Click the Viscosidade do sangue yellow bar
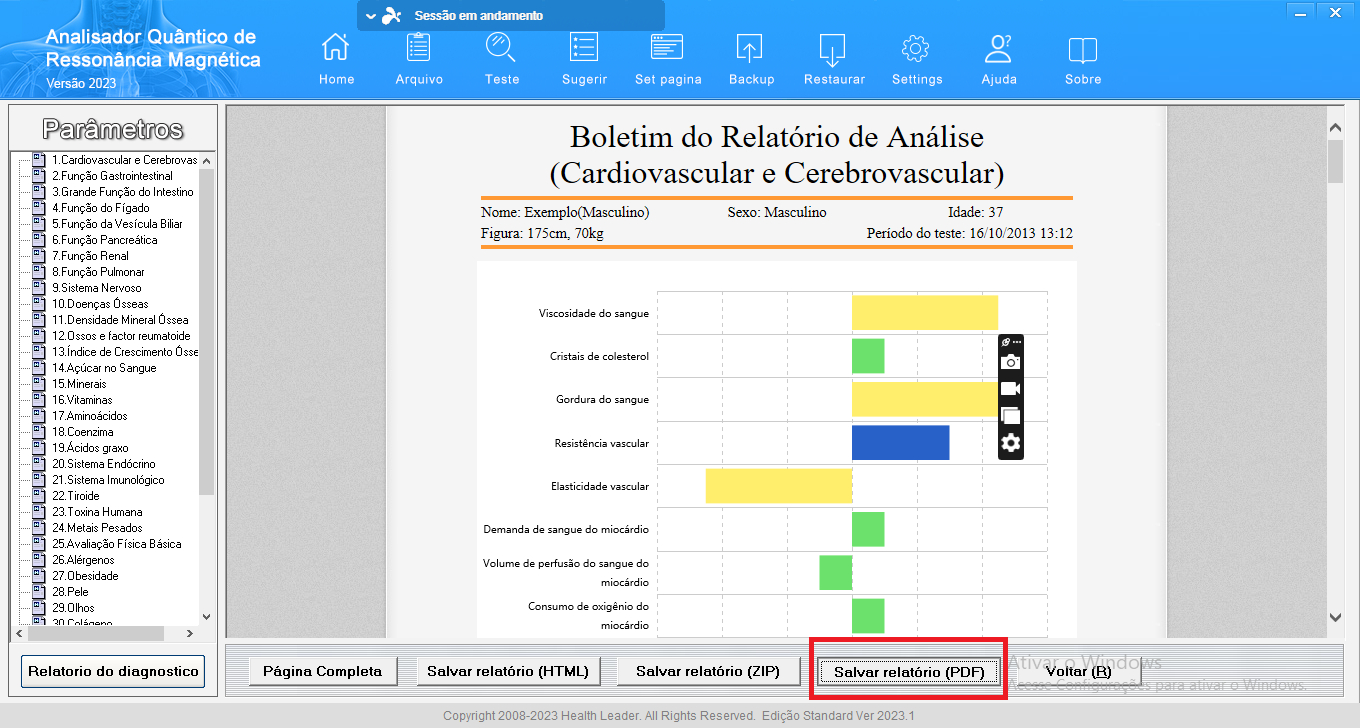Viewport: 1360px width, 728px height. 925,313
